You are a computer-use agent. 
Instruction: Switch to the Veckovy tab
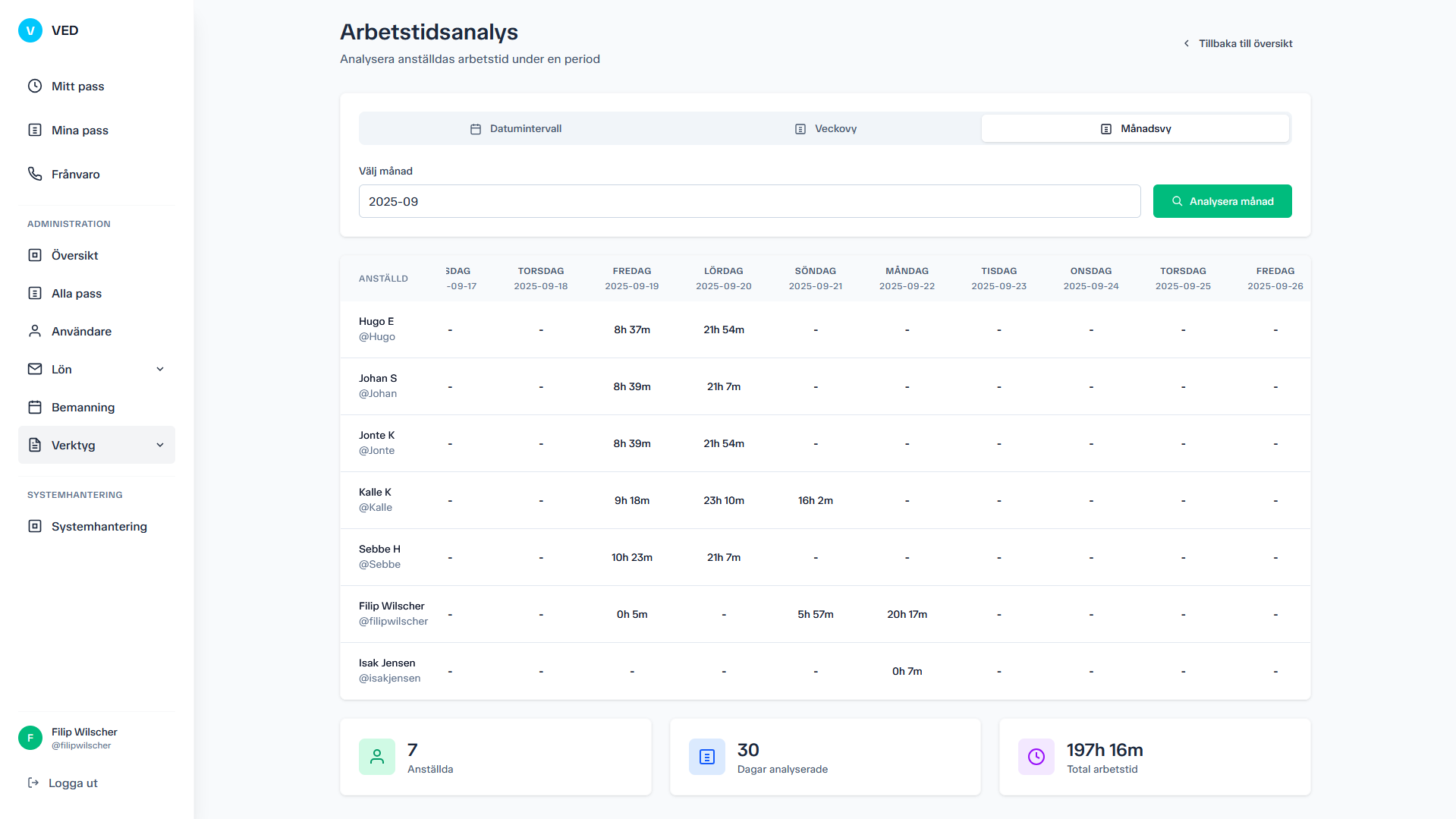pos(825,128)
